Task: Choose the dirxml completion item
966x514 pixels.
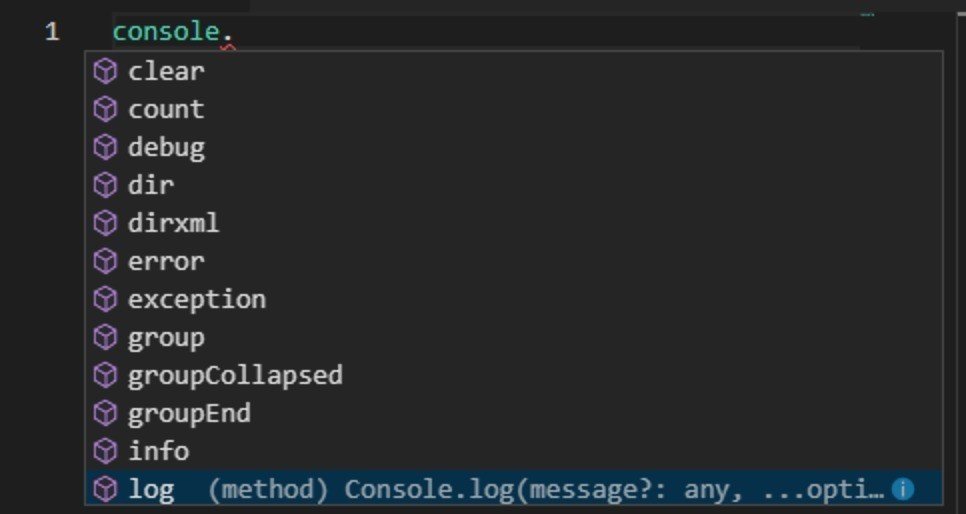Action: point(173,223)
